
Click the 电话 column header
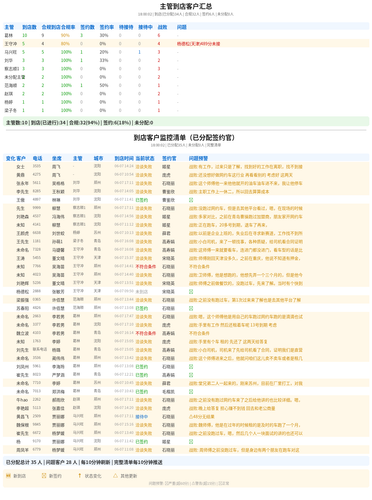coord(37,158)
